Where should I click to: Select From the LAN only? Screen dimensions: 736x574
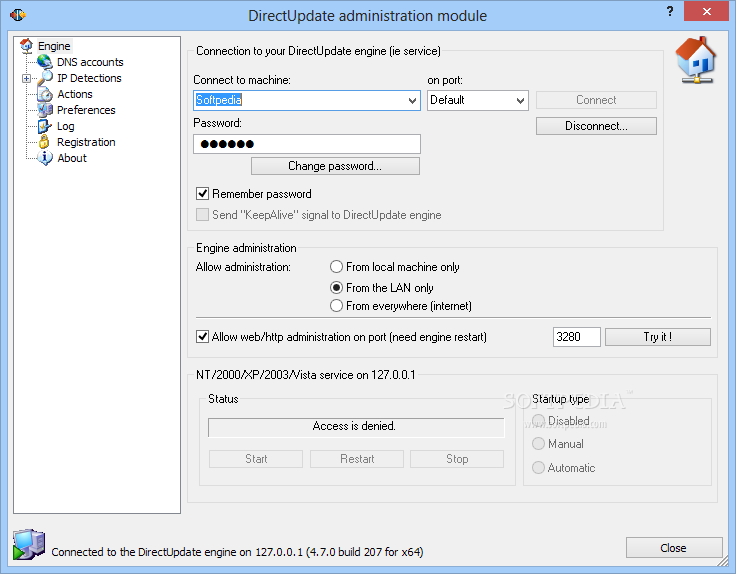tap(336, 287)
